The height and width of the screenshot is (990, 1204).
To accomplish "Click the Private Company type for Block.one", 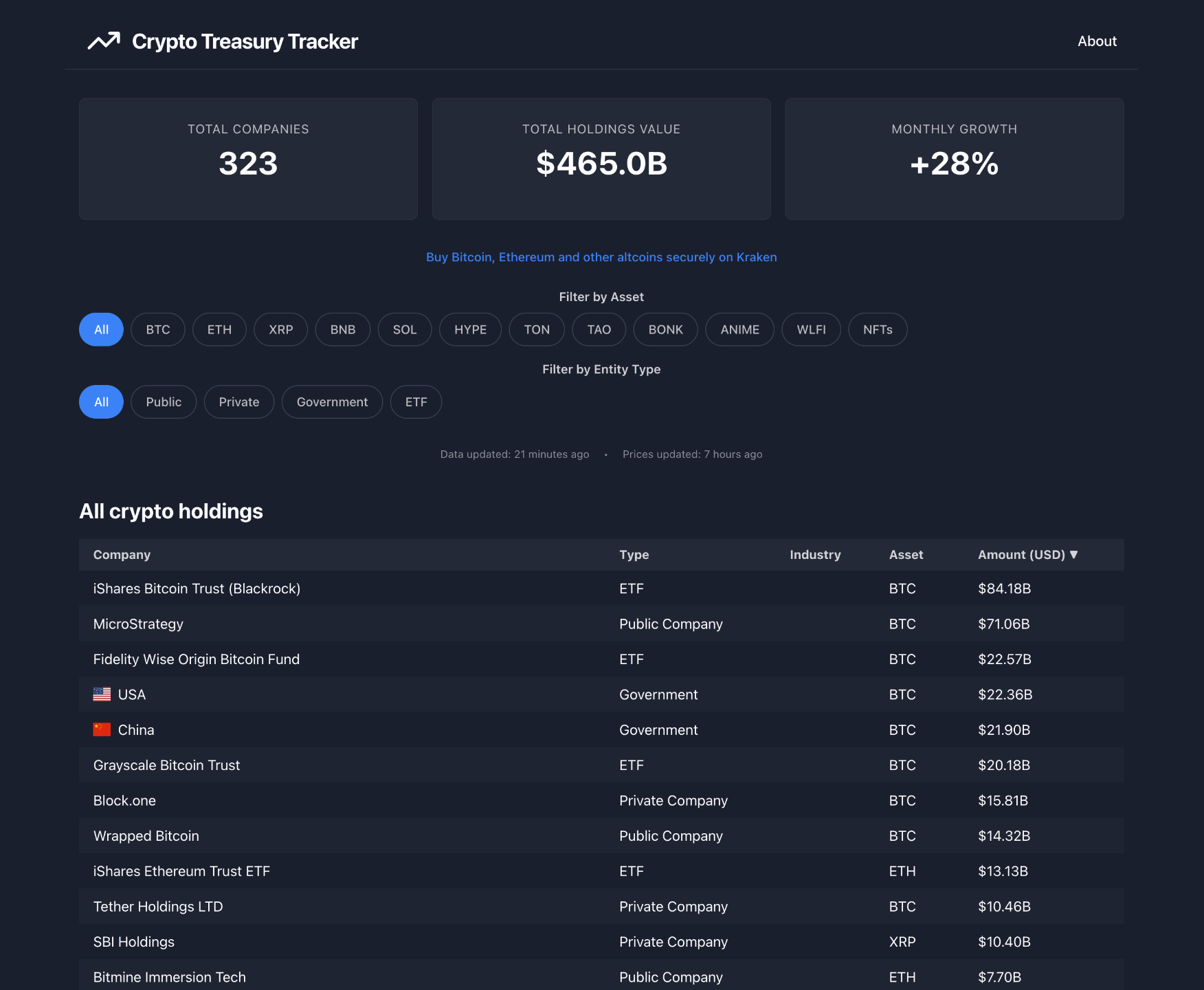I will 673,800.
